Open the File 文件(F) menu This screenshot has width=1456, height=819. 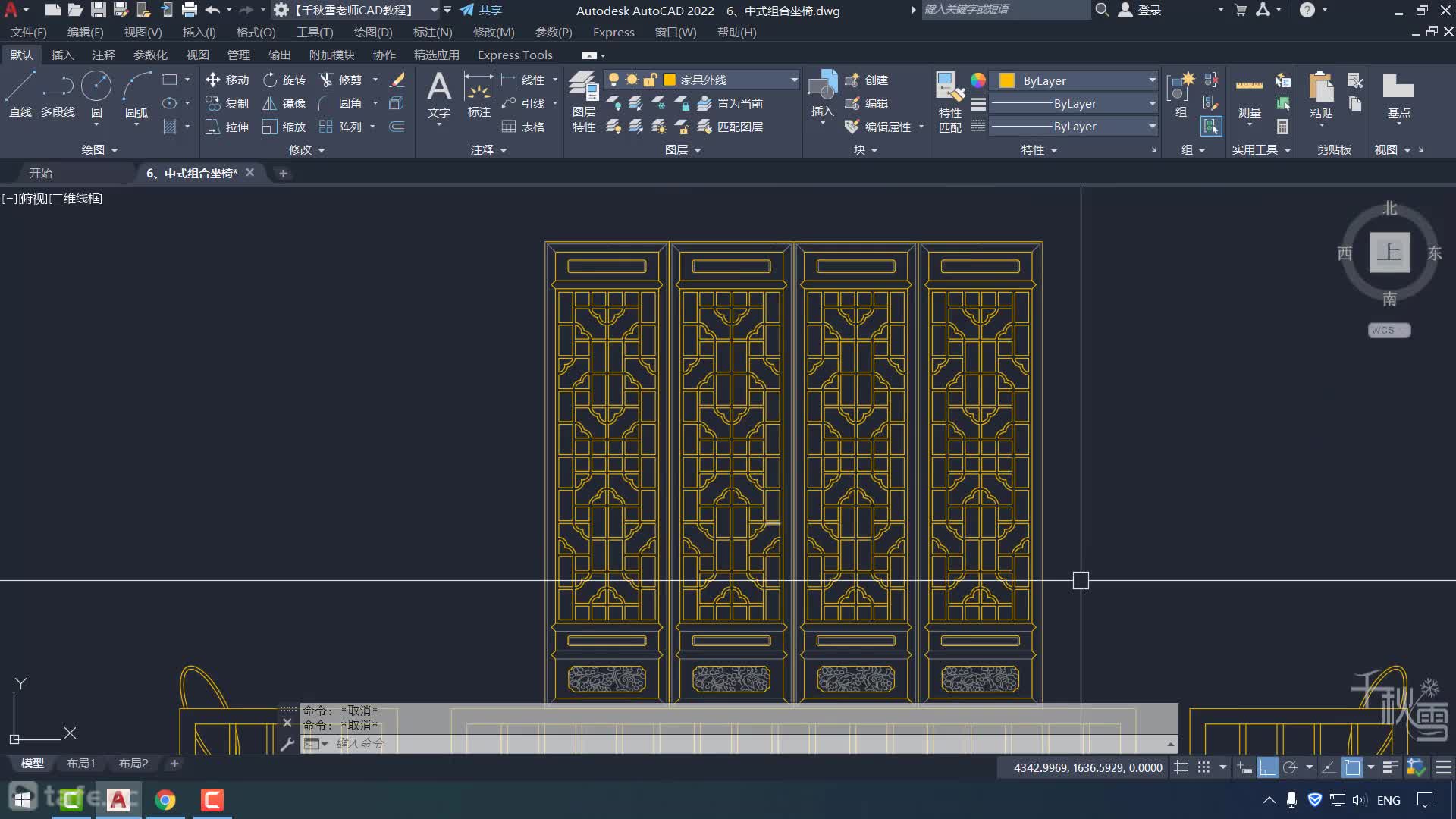pyautogui.click(x=29, y=33)
